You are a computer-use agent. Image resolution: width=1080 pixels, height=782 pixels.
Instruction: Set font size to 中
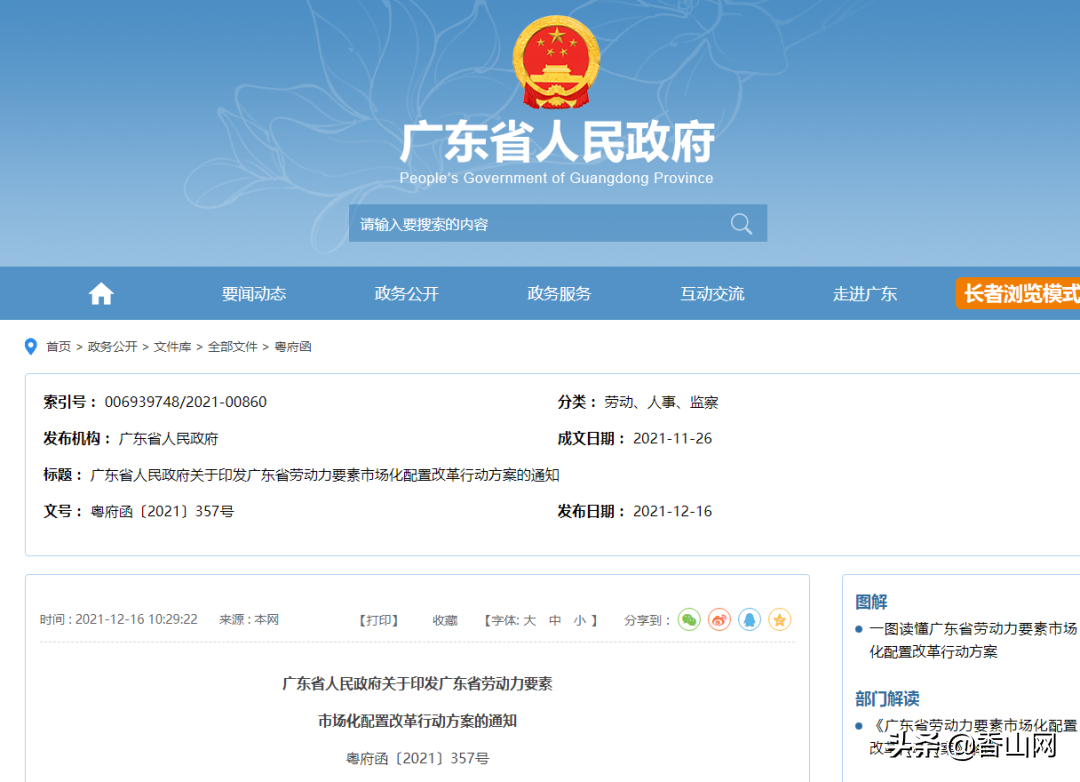tap(555, 621)
